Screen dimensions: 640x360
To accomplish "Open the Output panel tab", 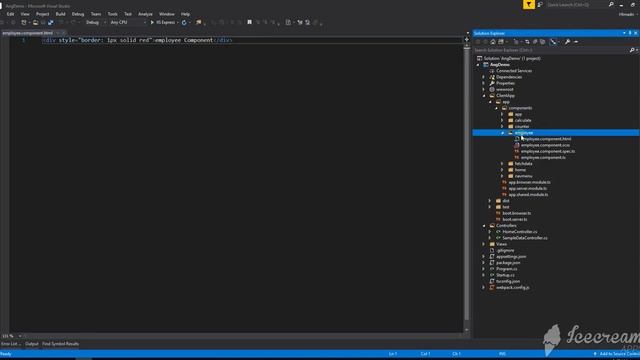I will (31, 344).
